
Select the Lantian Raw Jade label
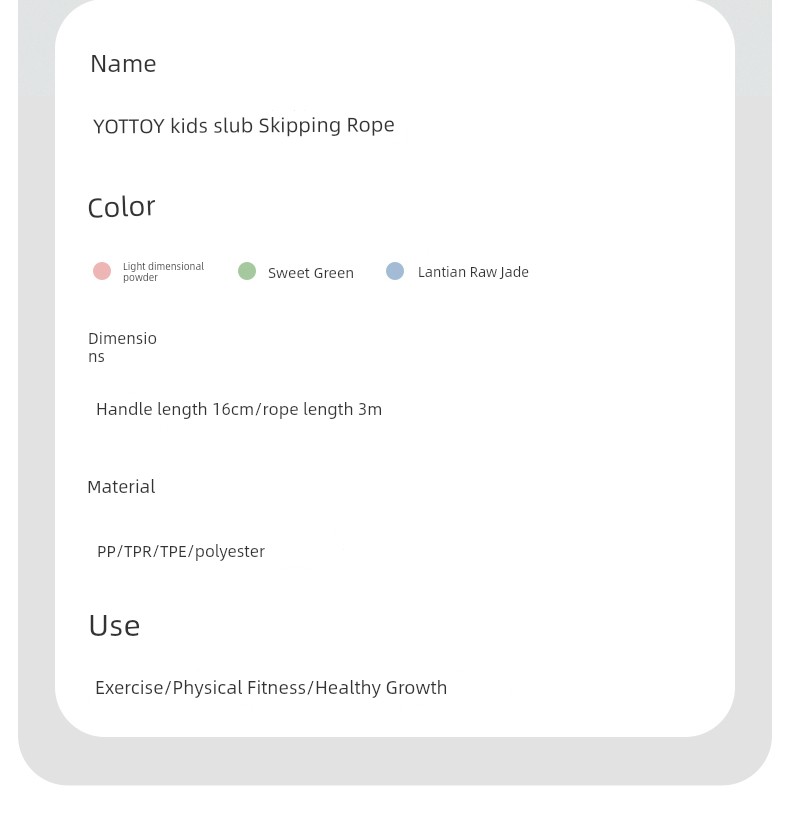[x=473, y=272]
